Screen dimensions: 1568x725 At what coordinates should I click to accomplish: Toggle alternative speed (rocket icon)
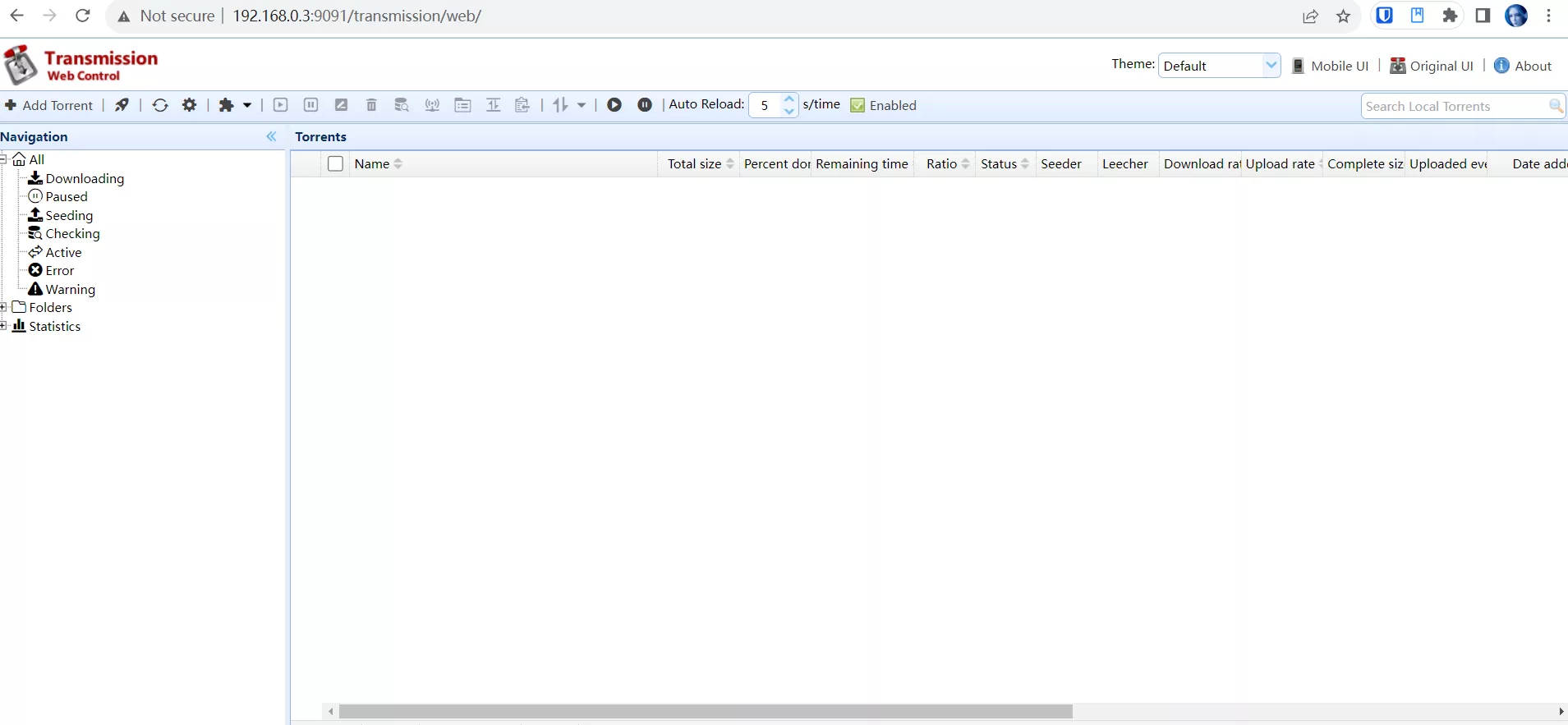coord(122,105)
